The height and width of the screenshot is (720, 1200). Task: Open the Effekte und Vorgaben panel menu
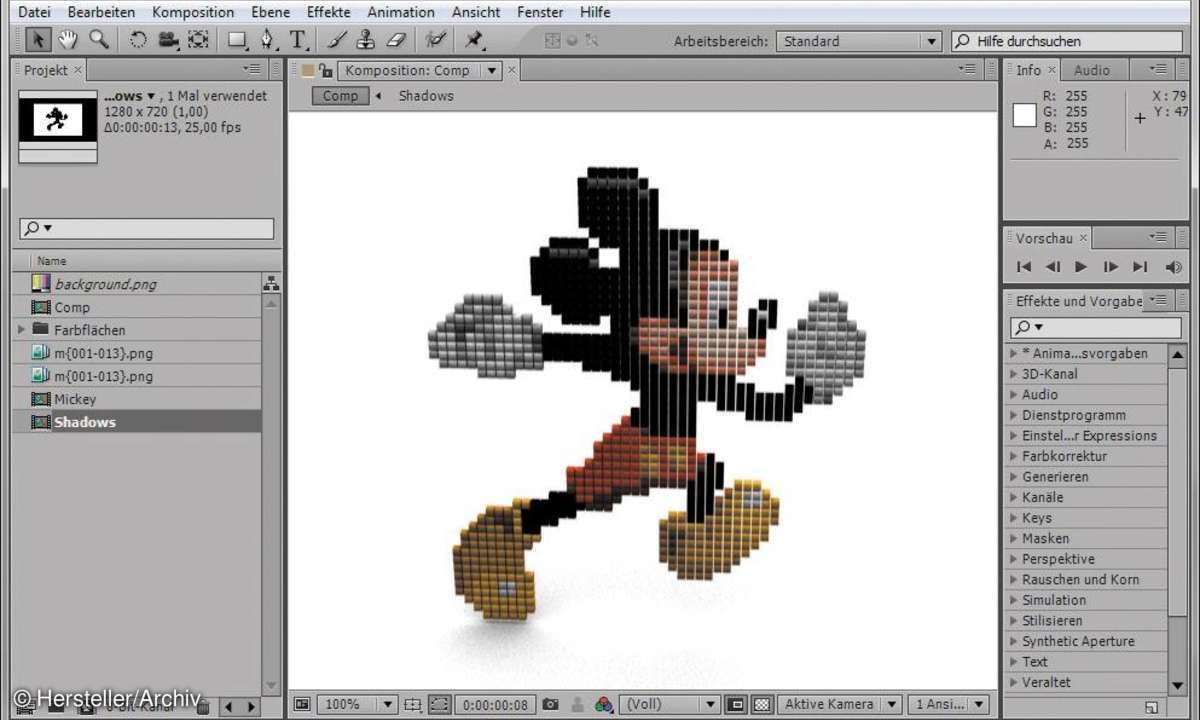click(1159, 300)
